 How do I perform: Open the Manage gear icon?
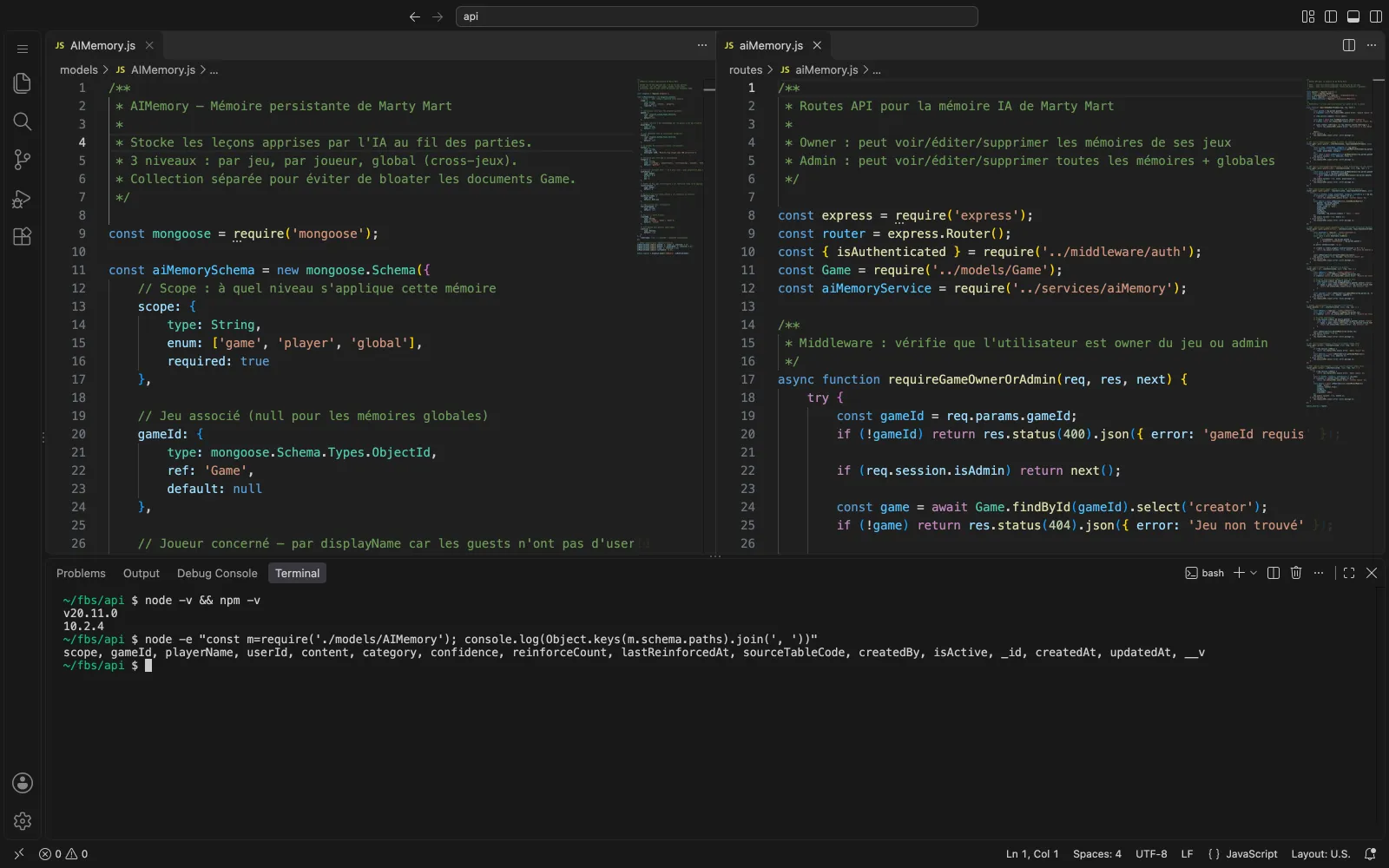(x=23, y=820)
